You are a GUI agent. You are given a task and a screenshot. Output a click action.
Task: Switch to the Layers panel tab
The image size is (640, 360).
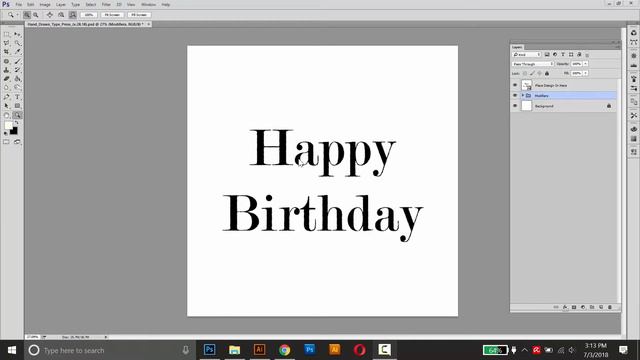[517, 47]
